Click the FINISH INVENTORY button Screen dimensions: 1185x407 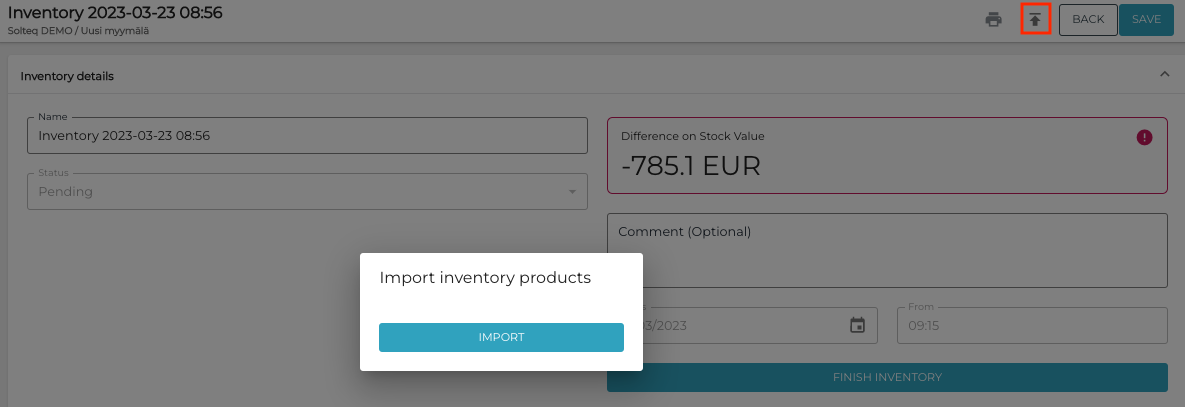(x=887, y=377)
